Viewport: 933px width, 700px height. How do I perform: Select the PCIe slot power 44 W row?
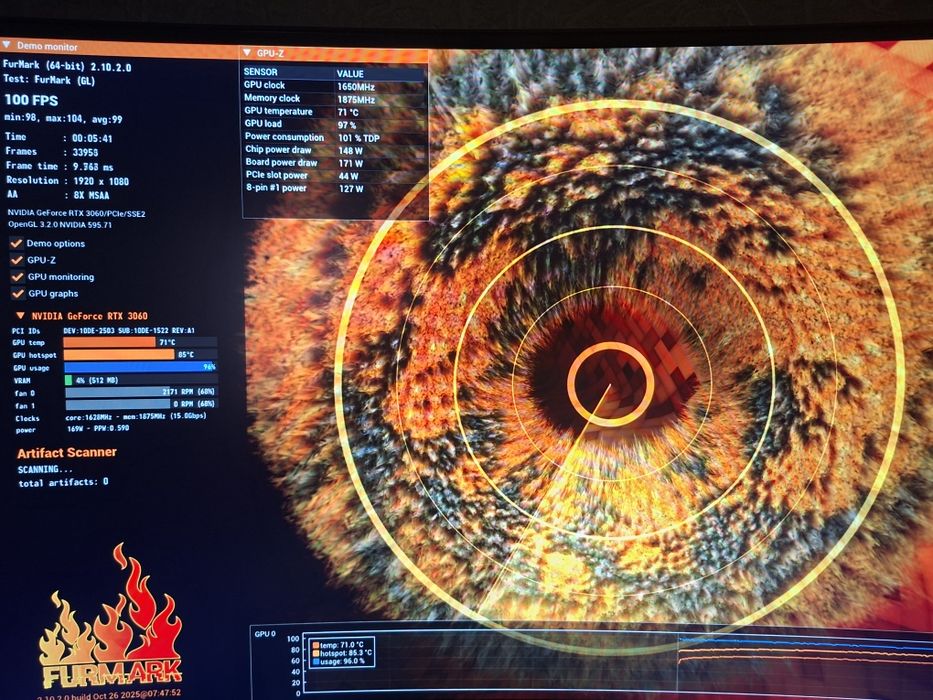pyautogui.click(x=334, y=176)
